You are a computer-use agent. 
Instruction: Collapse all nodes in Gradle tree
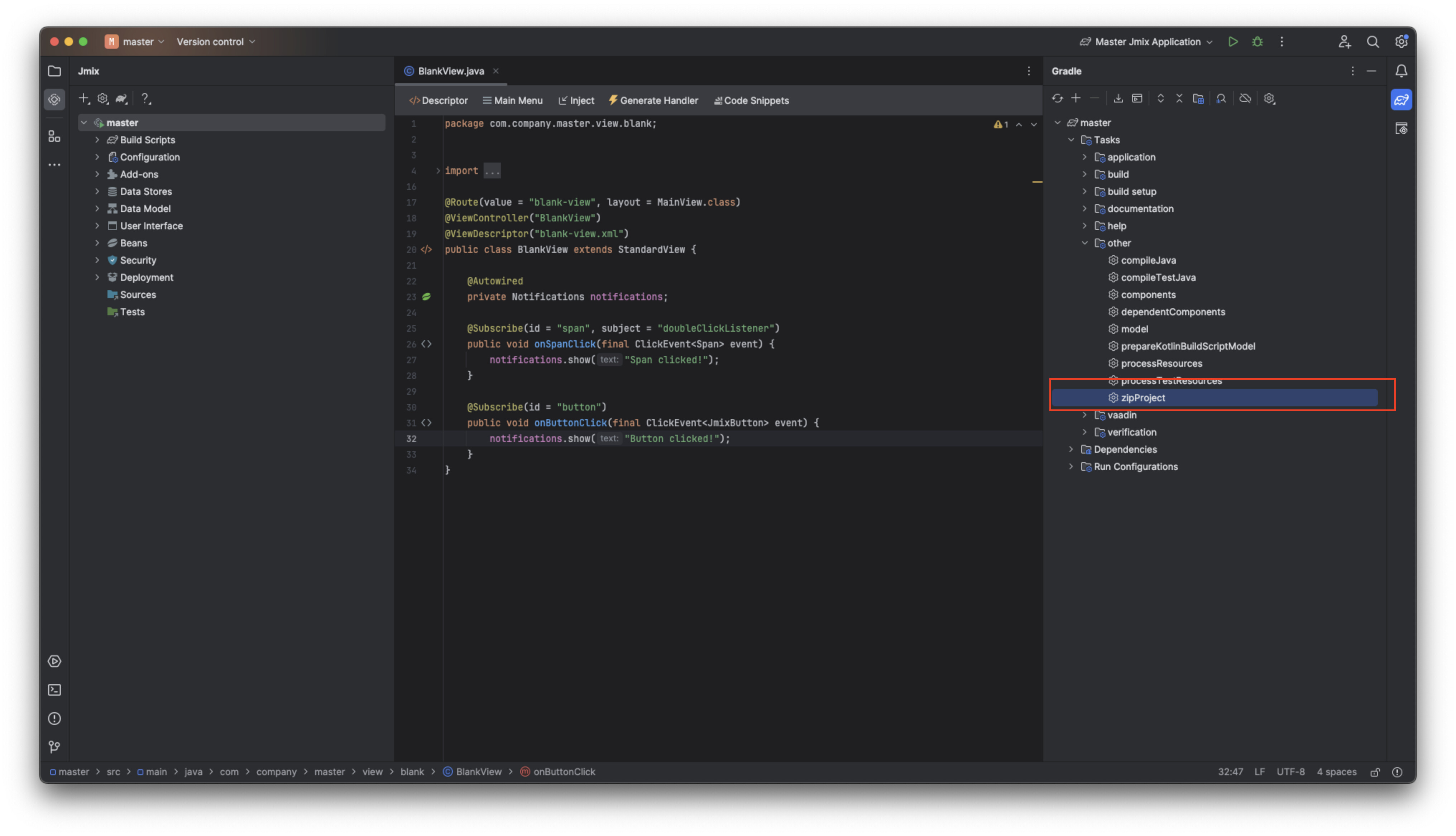[1179, 98]
